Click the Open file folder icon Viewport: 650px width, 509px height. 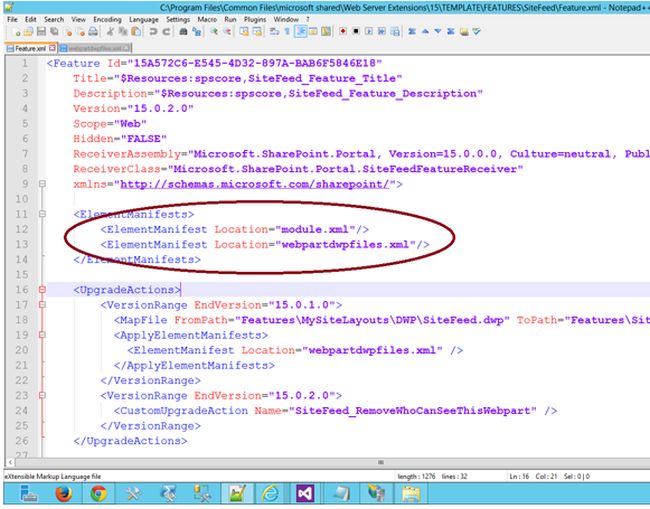coord(28,32)
